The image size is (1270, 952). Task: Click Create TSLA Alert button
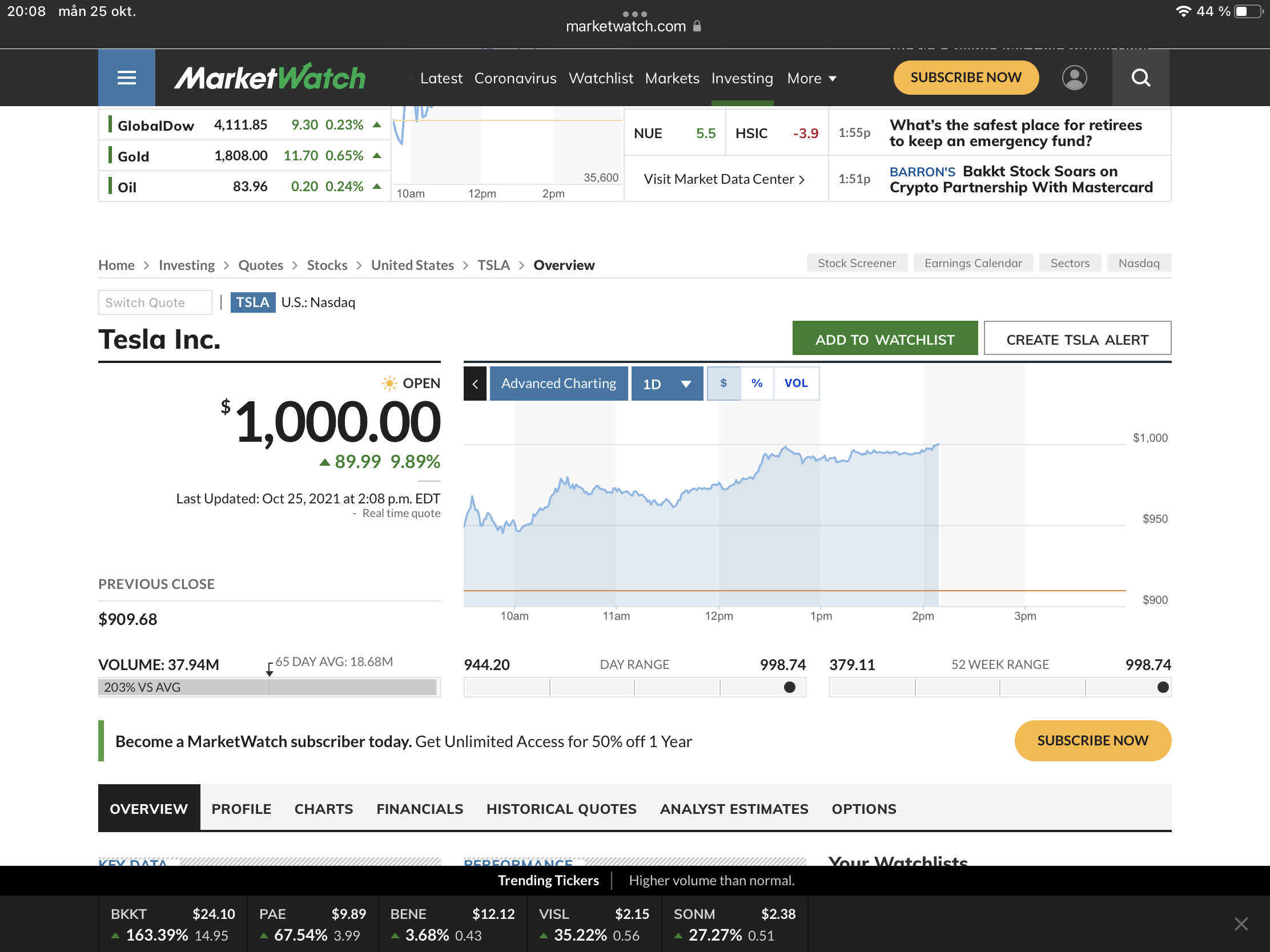tap(1077, 338)
